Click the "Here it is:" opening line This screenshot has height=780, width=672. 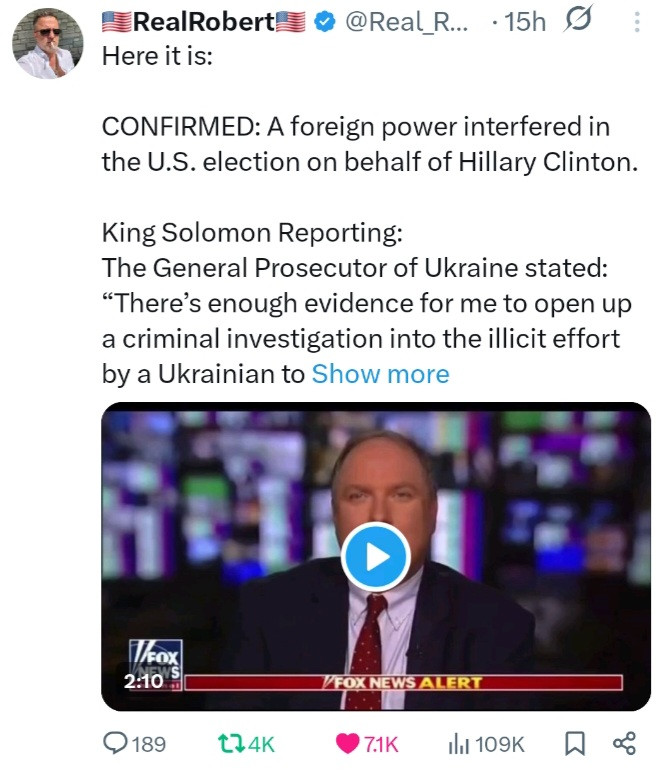158,54
